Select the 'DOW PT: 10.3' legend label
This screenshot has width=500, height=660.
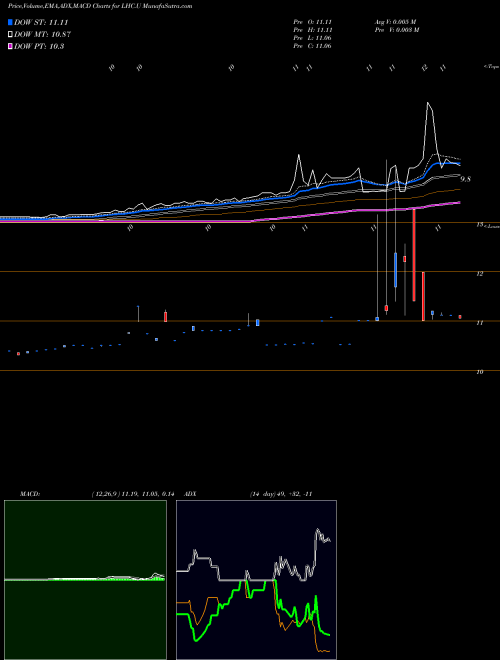coord(39,46)
